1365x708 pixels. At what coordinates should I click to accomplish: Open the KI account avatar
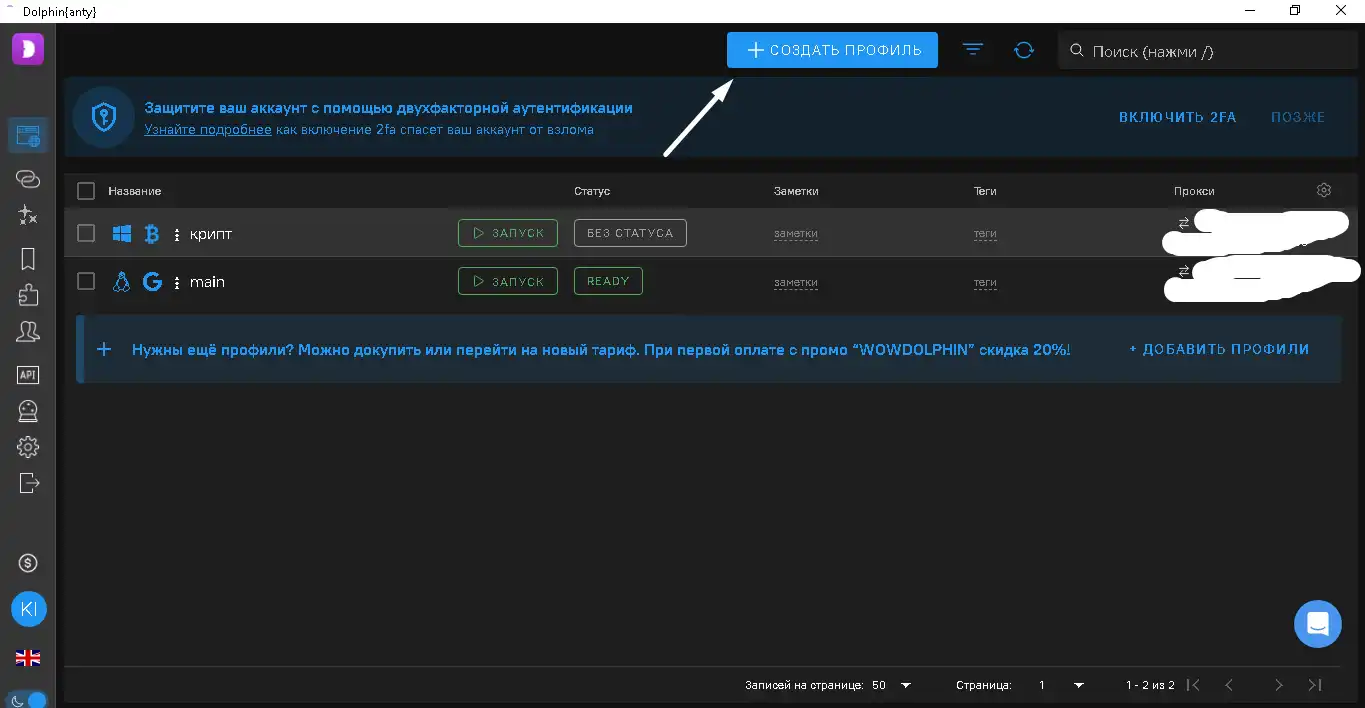coord(28,609)
